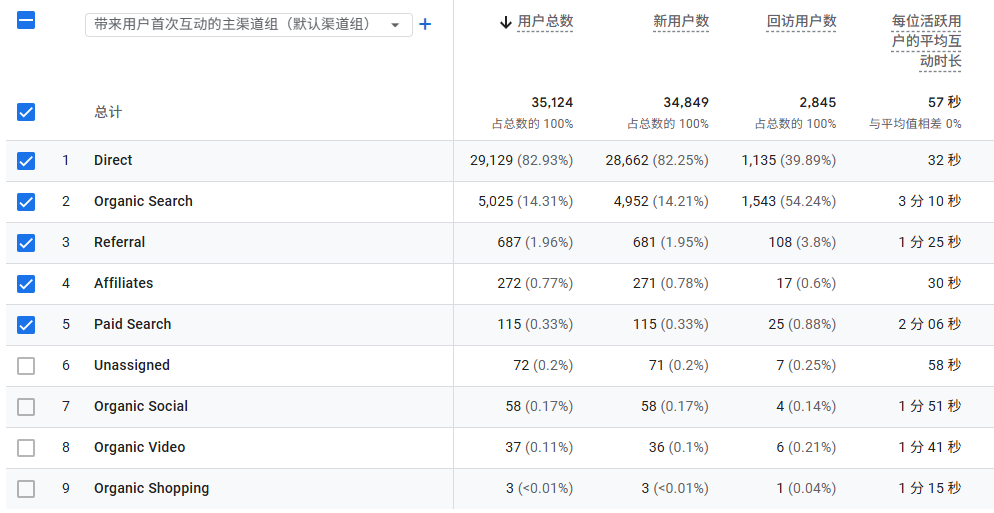Sort by 每位活跃用户的平均互动时长 header

926,41
